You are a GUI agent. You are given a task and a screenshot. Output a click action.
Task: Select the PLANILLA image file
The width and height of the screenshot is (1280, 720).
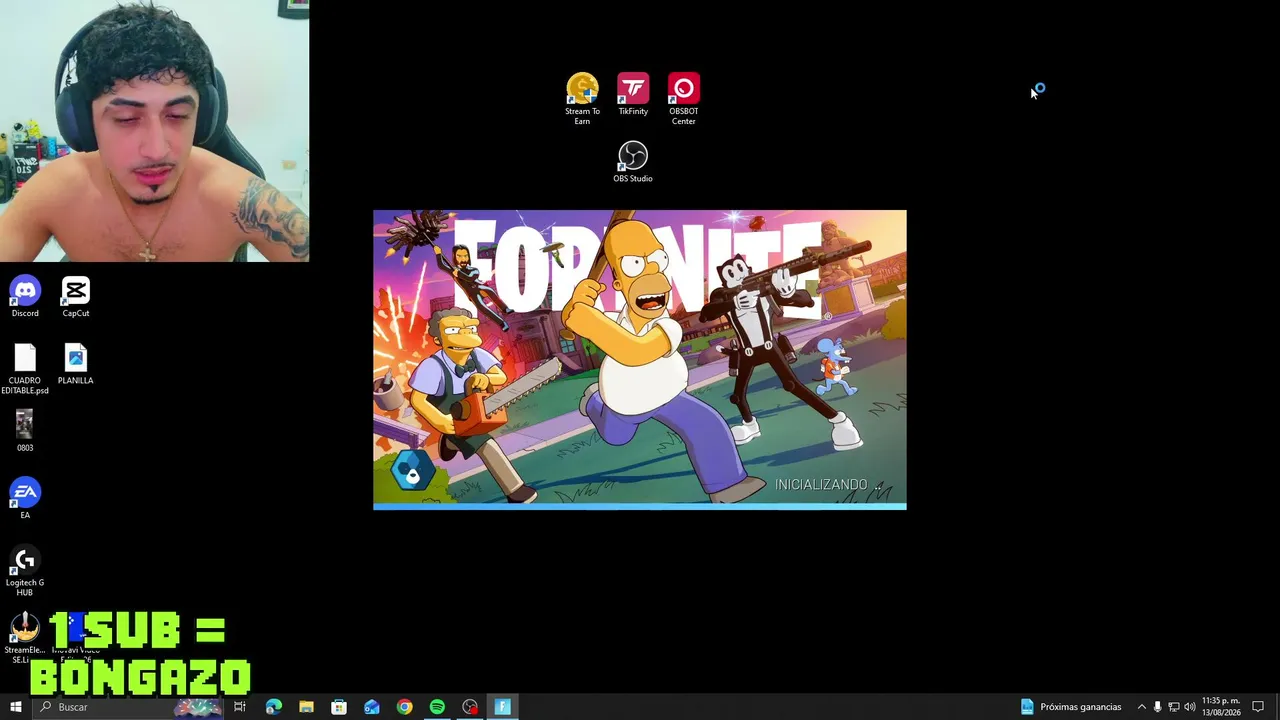coord(76,364)
